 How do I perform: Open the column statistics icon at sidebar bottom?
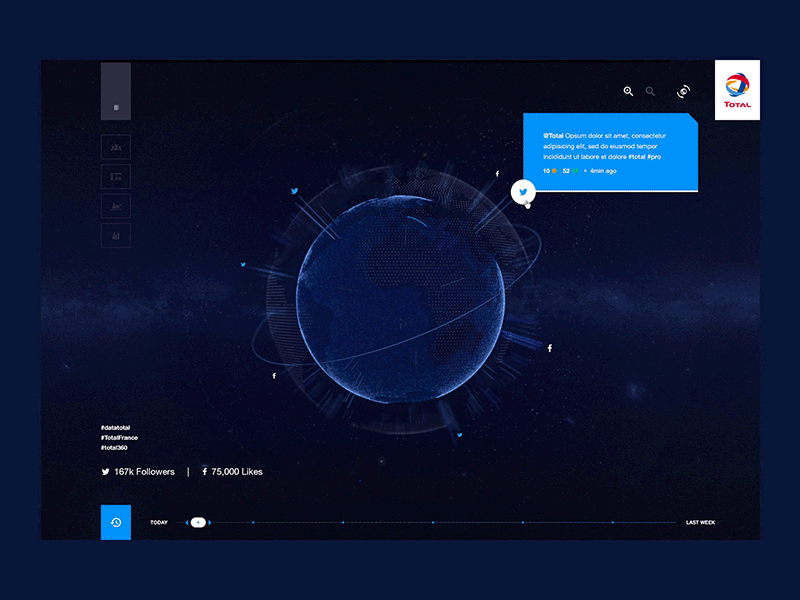(x=116, y=234)
